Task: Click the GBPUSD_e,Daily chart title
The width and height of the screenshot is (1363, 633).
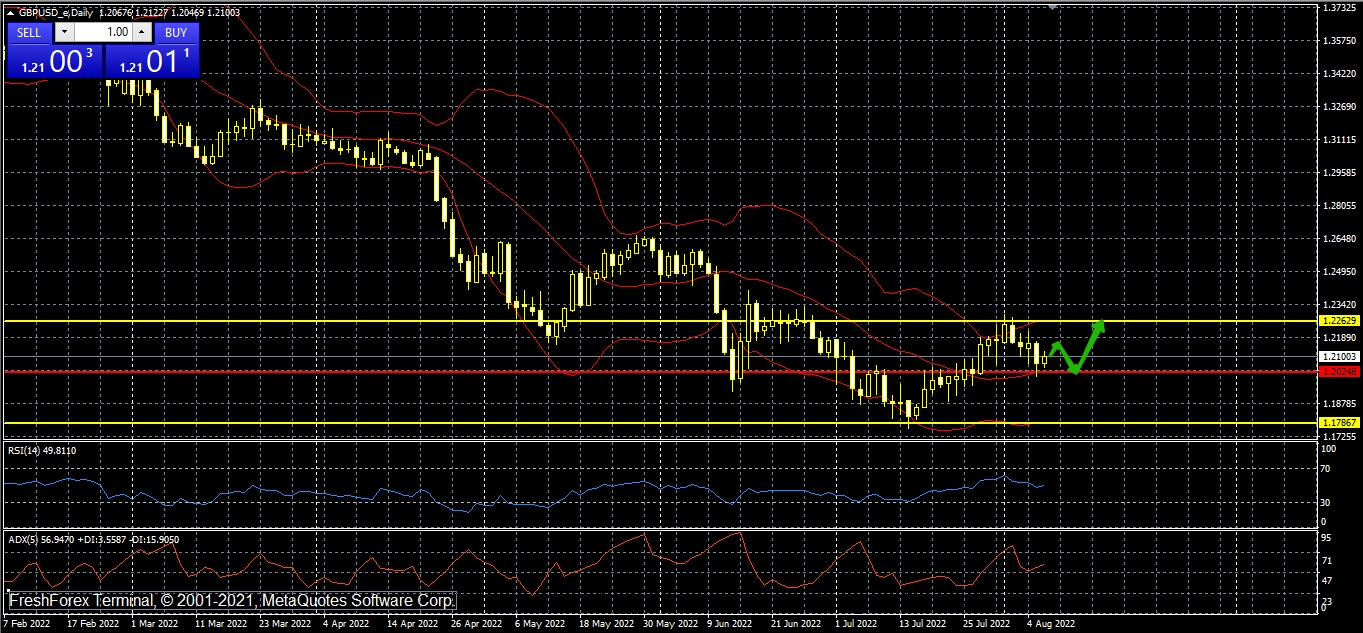Action: click(55, 11)
